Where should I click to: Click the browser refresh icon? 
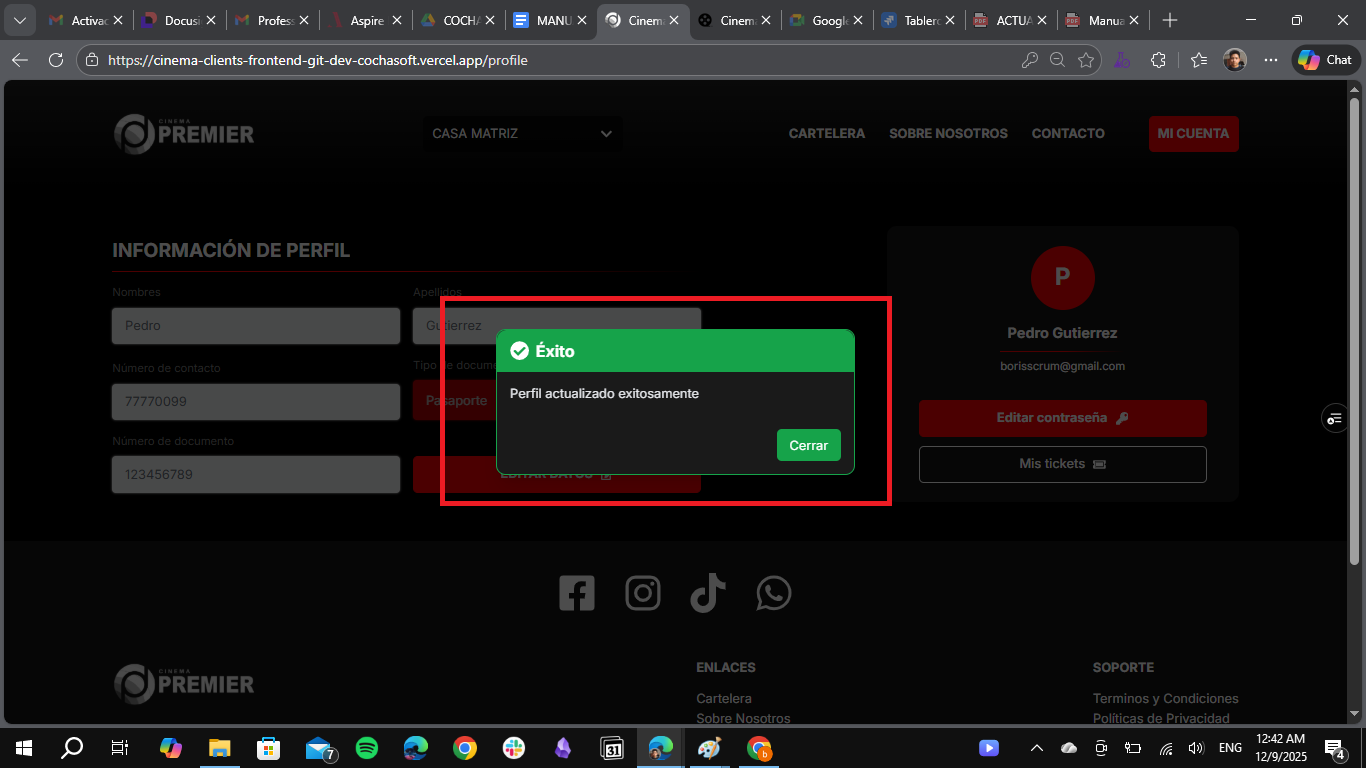[56, 60]
